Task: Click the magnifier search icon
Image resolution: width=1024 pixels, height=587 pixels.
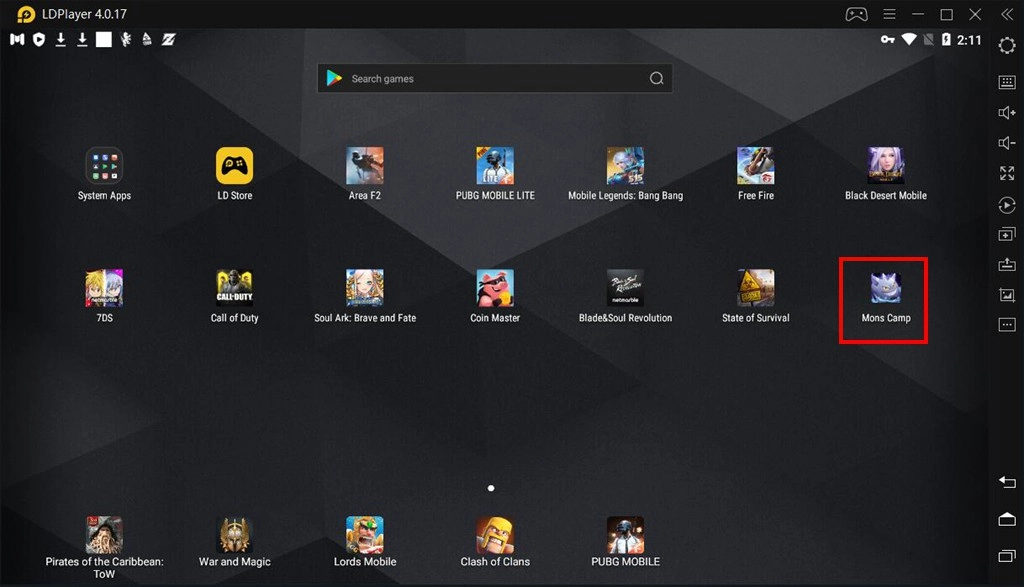Action: click(657, 79)
